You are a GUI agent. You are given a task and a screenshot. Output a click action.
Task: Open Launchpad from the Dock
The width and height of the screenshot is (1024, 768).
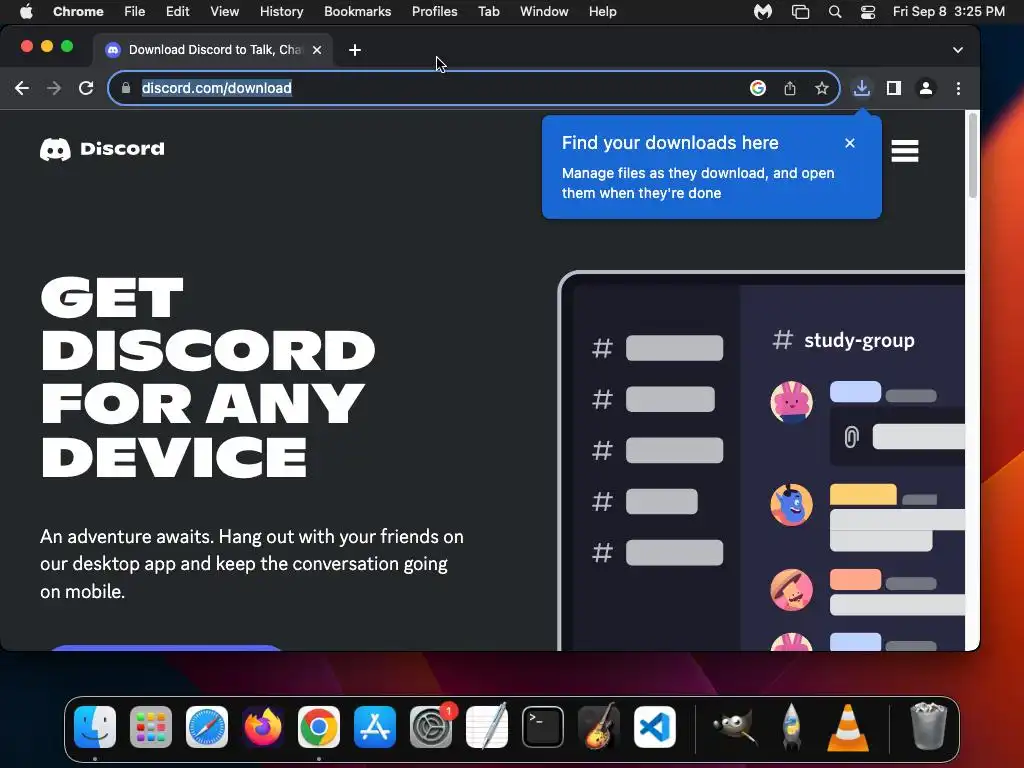click(x=151, y=726)
